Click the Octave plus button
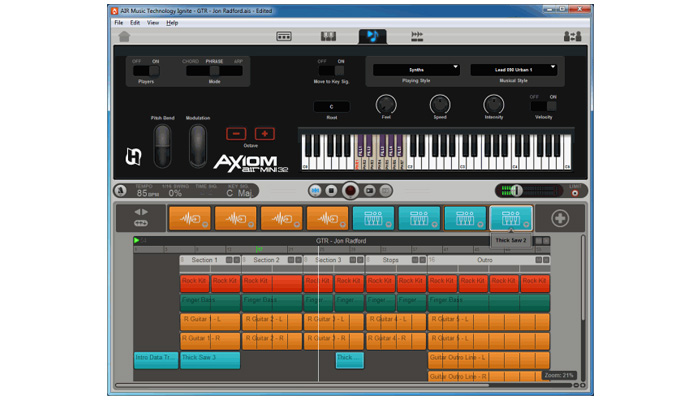The height and width of the screenshot is (400, 700). 264,133
